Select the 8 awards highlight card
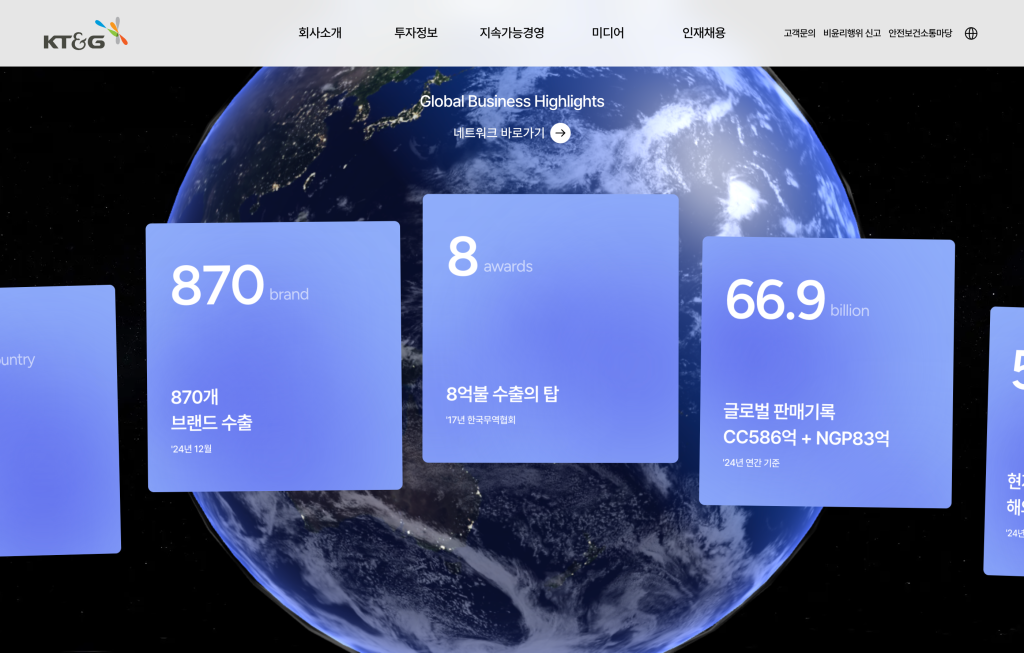1024x653 pixels. pyautogui.click(x=550, y=328)
